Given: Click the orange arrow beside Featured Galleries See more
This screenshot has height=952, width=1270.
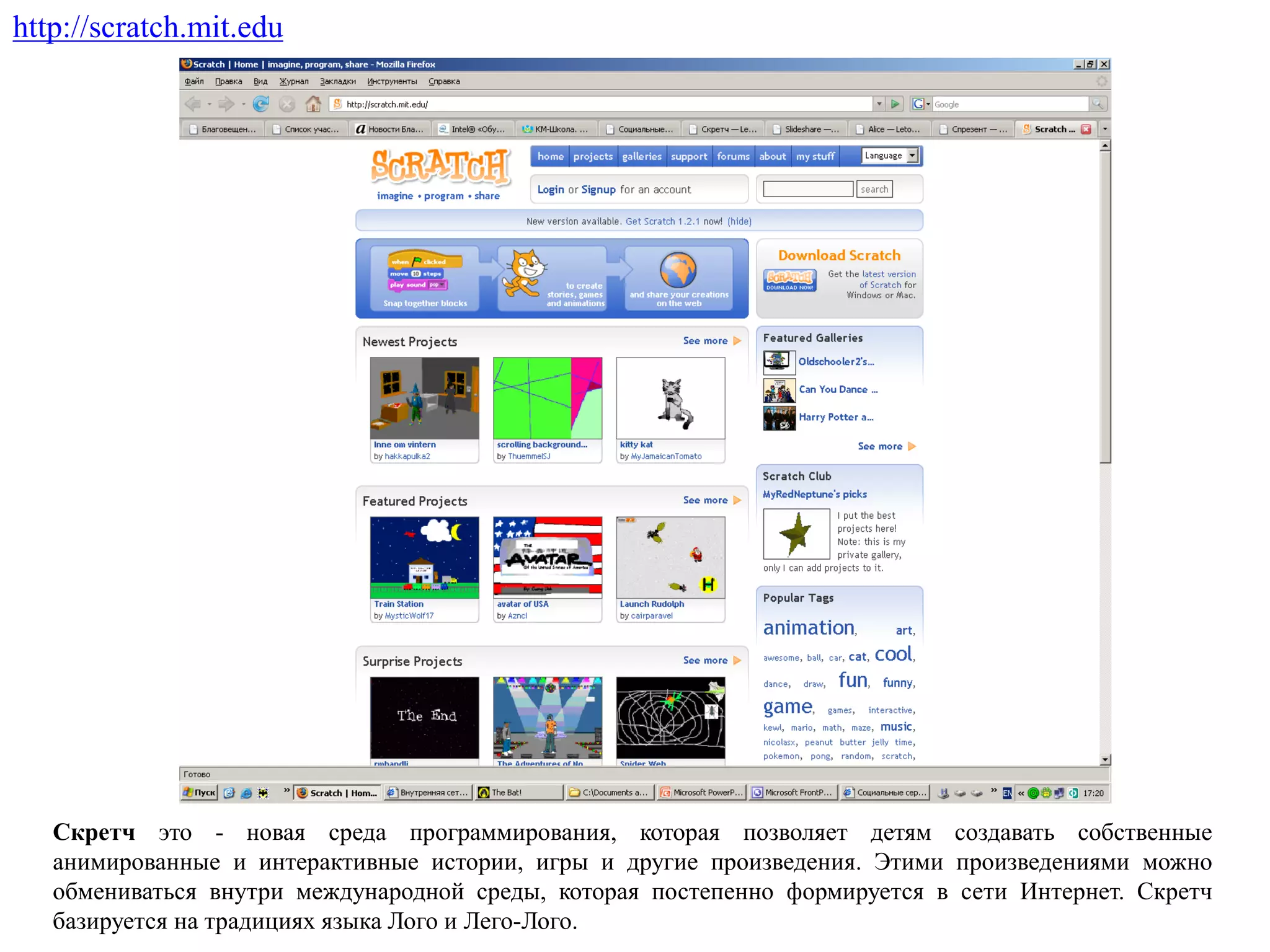Looking at the screenshot, I should click(x=912, y=446).
